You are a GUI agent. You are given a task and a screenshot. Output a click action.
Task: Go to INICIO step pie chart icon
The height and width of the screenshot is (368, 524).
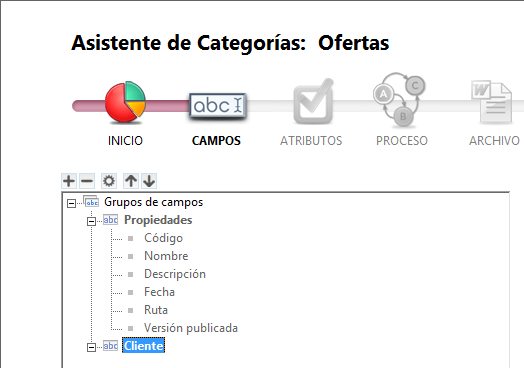coord(125,102)
